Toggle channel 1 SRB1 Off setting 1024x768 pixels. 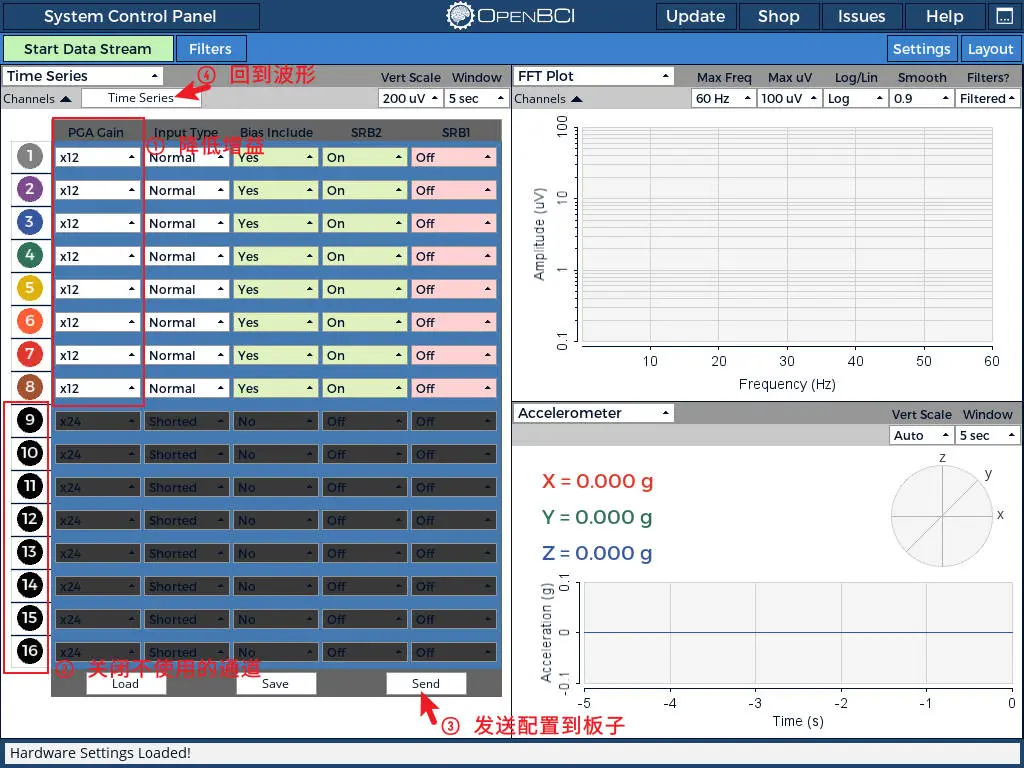point(453,157)
